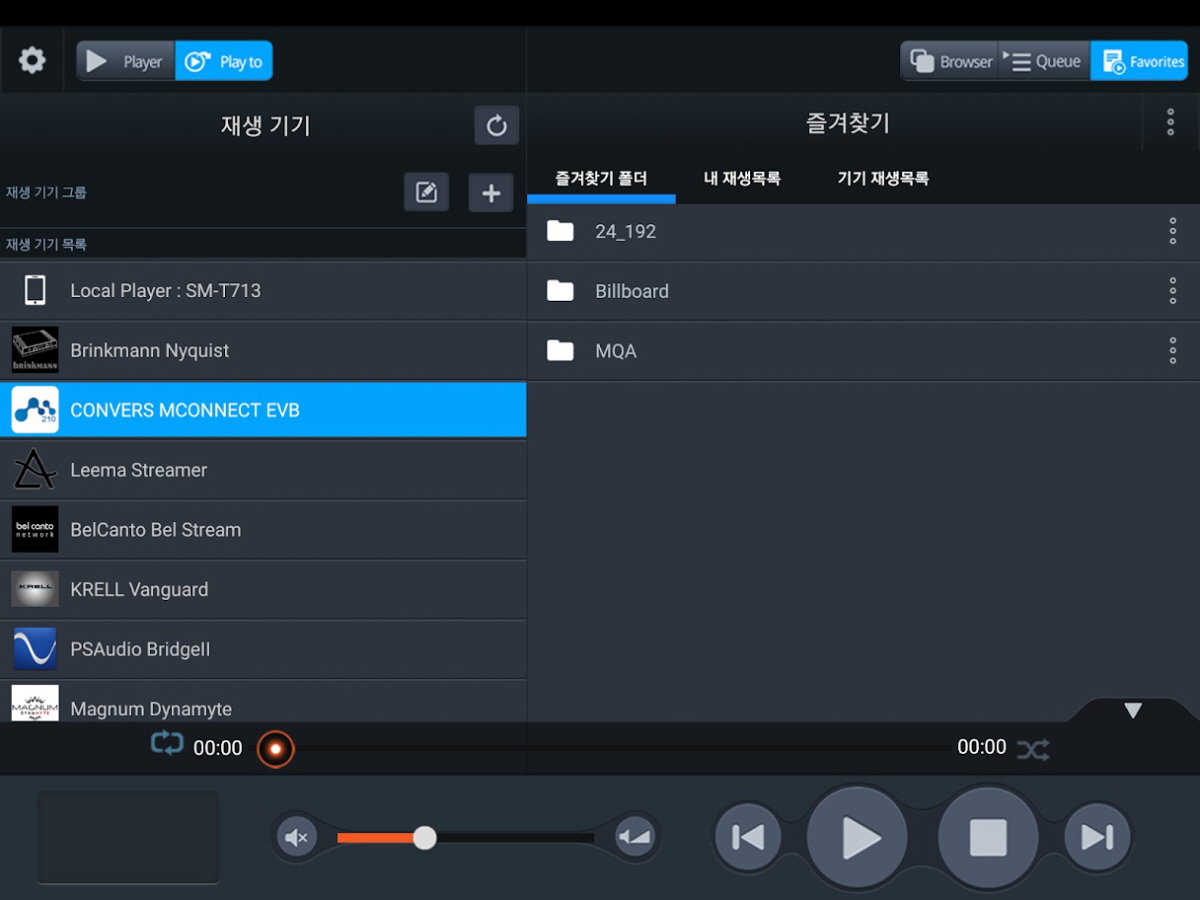Select the Magnum Dynamyte device
The height and width of the screenshot is (900, 1200).
[263, 702]
